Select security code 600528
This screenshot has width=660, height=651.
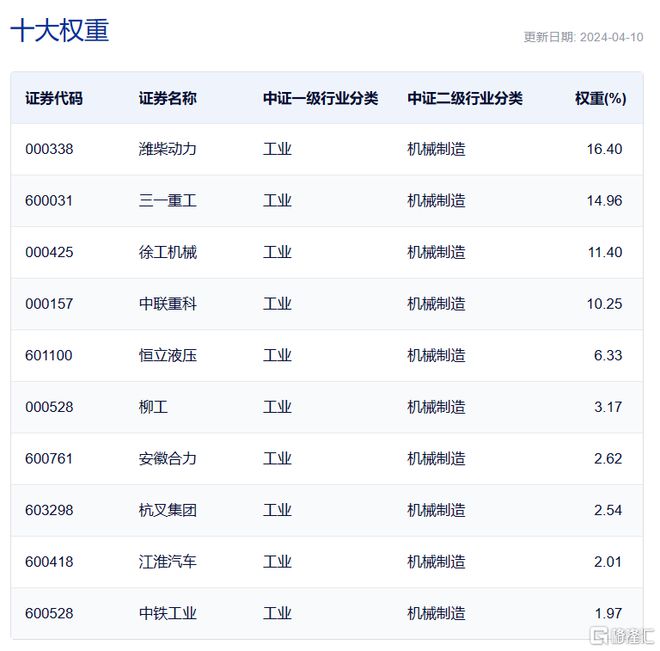point(49,614)
